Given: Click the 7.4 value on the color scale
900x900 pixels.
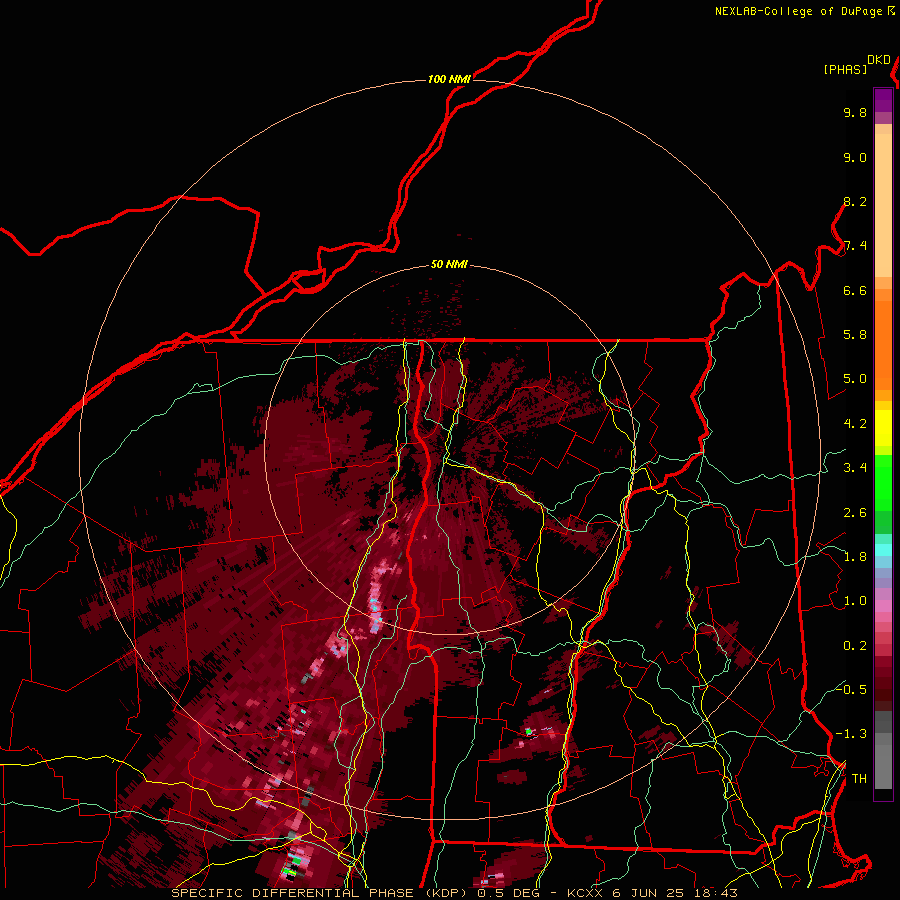Looking at the screenshot, I should click(855, 246).
